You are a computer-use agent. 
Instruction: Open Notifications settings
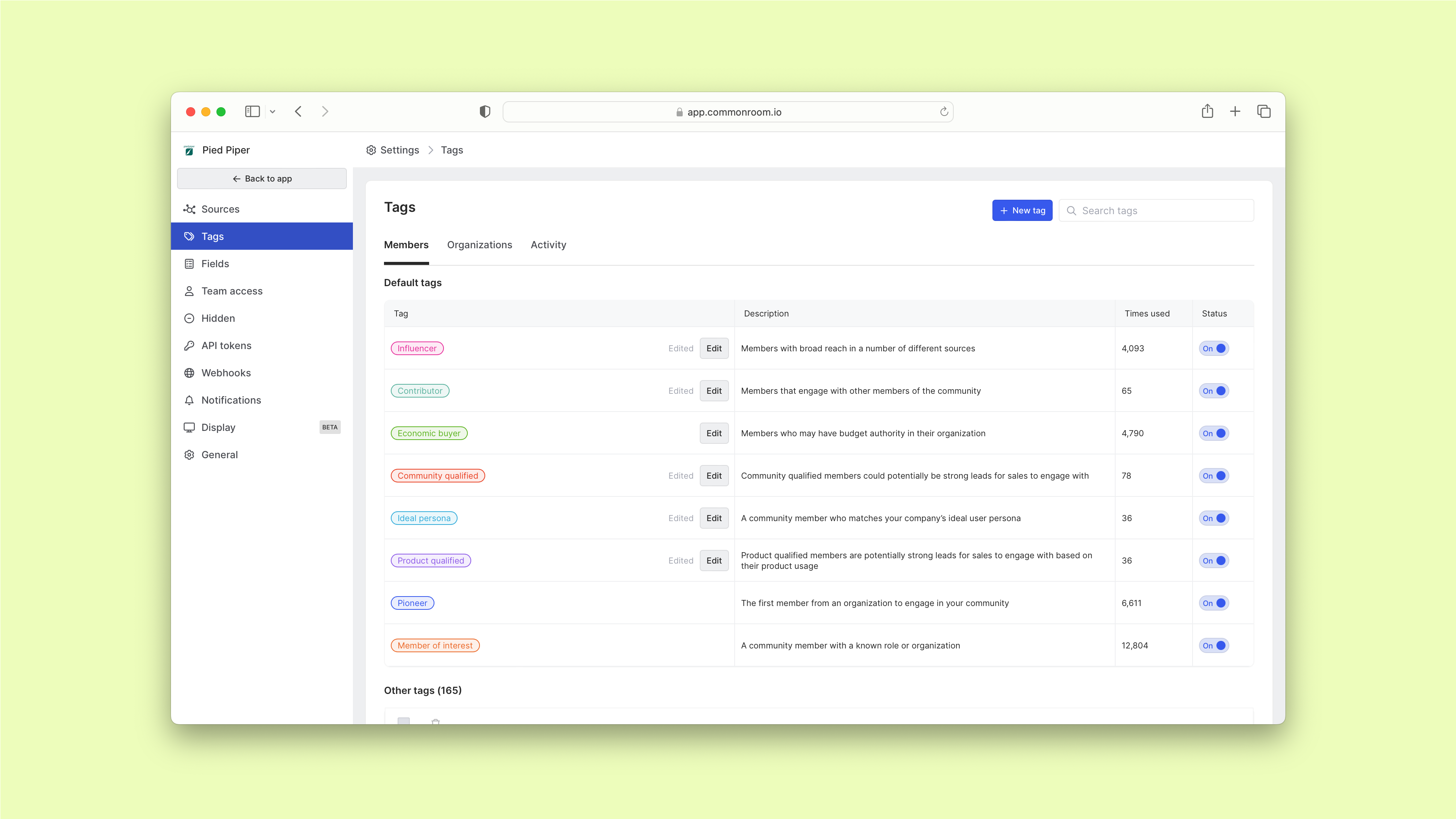(230, 400)
